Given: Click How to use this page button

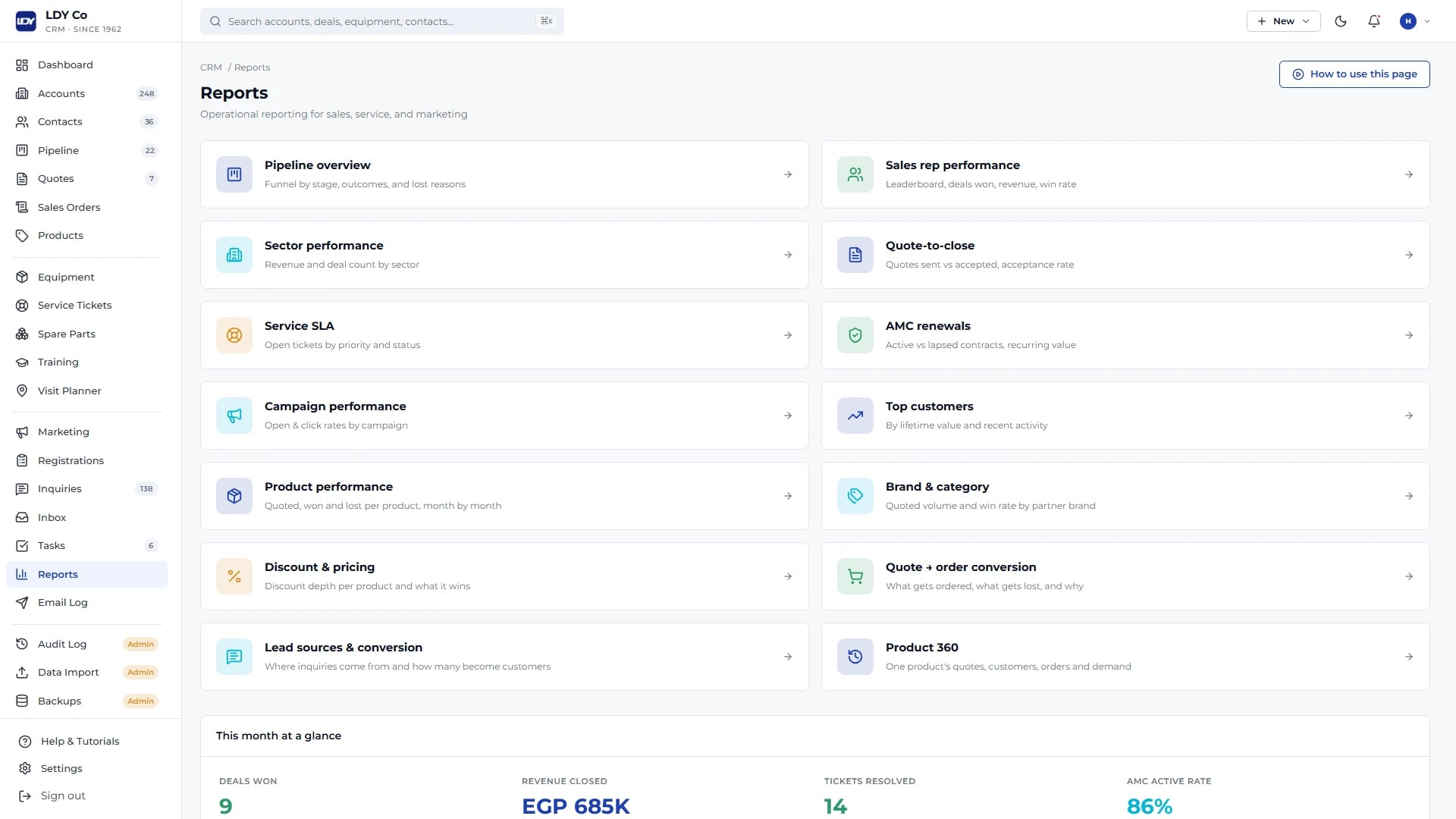Looking at the screenshot, I should tap(1354, 74).
